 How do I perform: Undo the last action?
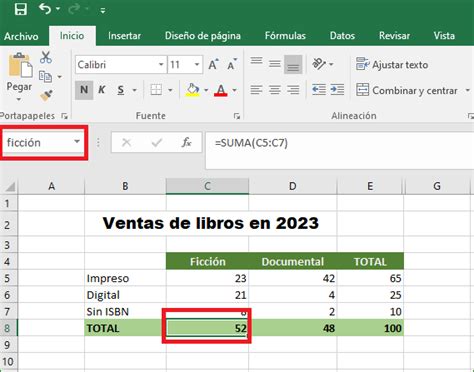coord(45,9)
